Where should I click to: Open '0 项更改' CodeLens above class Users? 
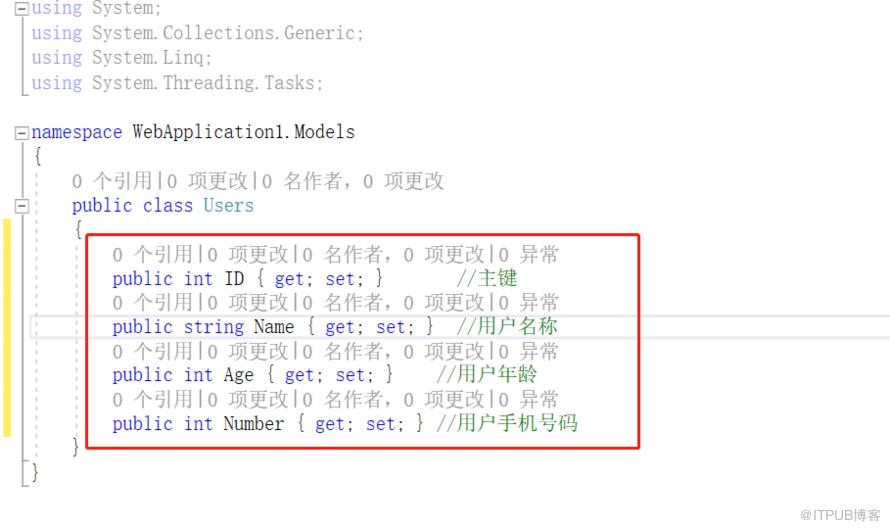click(x=207, y=181)
